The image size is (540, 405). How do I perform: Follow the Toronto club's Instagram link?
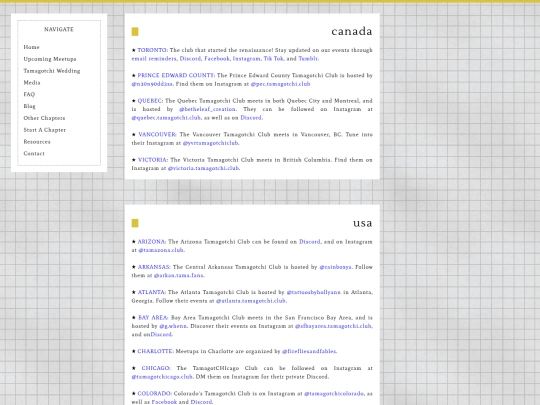coord(247,59)
